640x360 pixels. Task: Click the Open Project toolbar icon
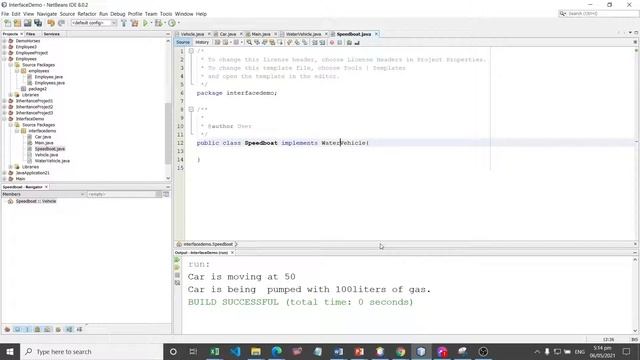tap(28, 23)
